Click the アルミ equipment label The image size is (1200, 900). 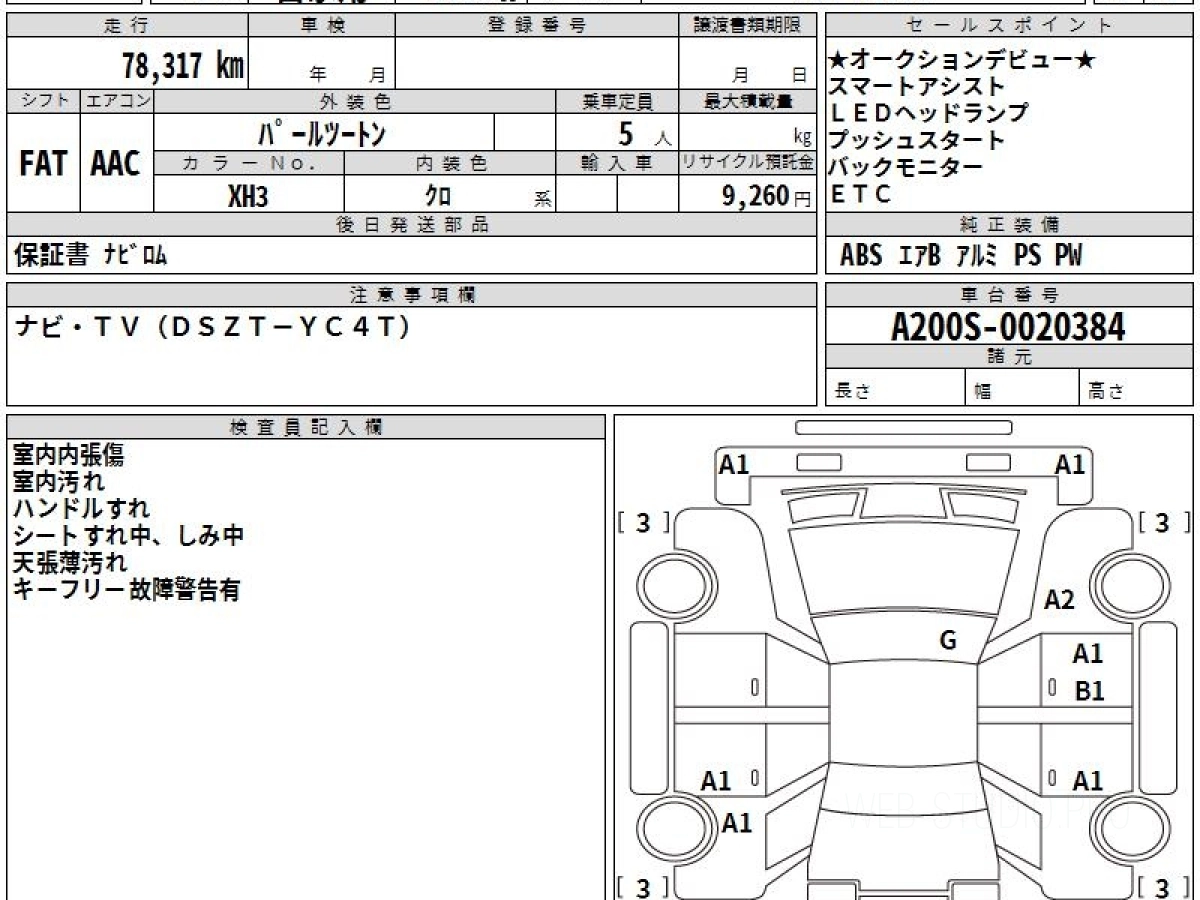(x=977, y=256)
